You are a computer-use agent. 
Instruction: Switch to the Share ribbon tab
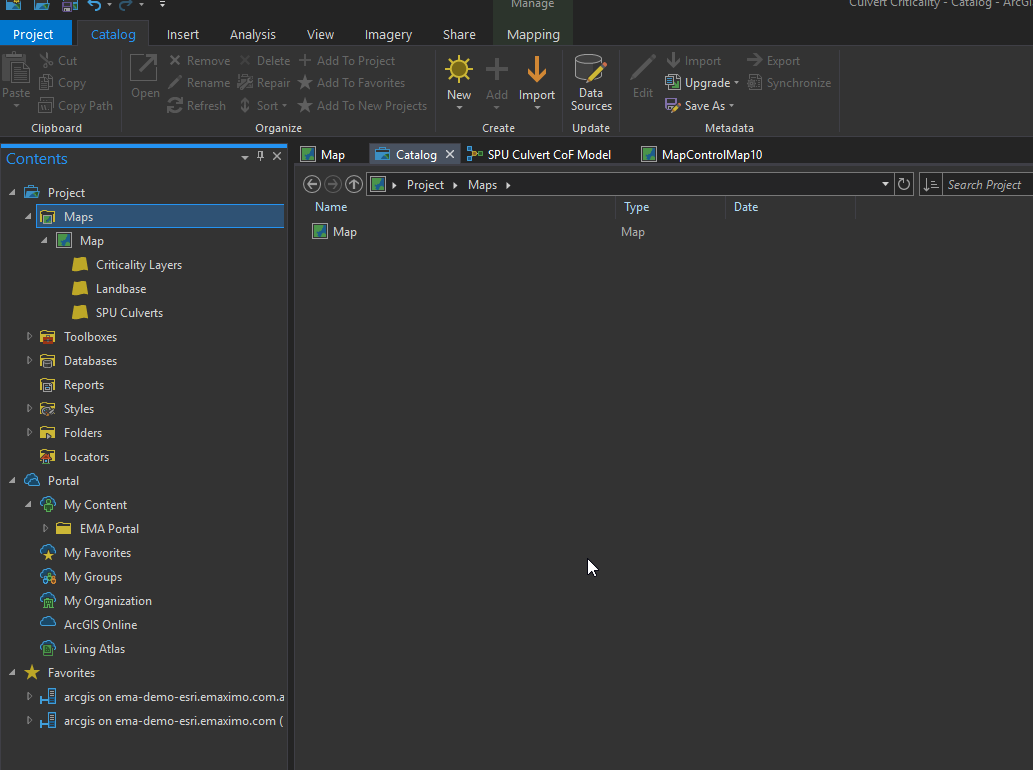[459, 34]
